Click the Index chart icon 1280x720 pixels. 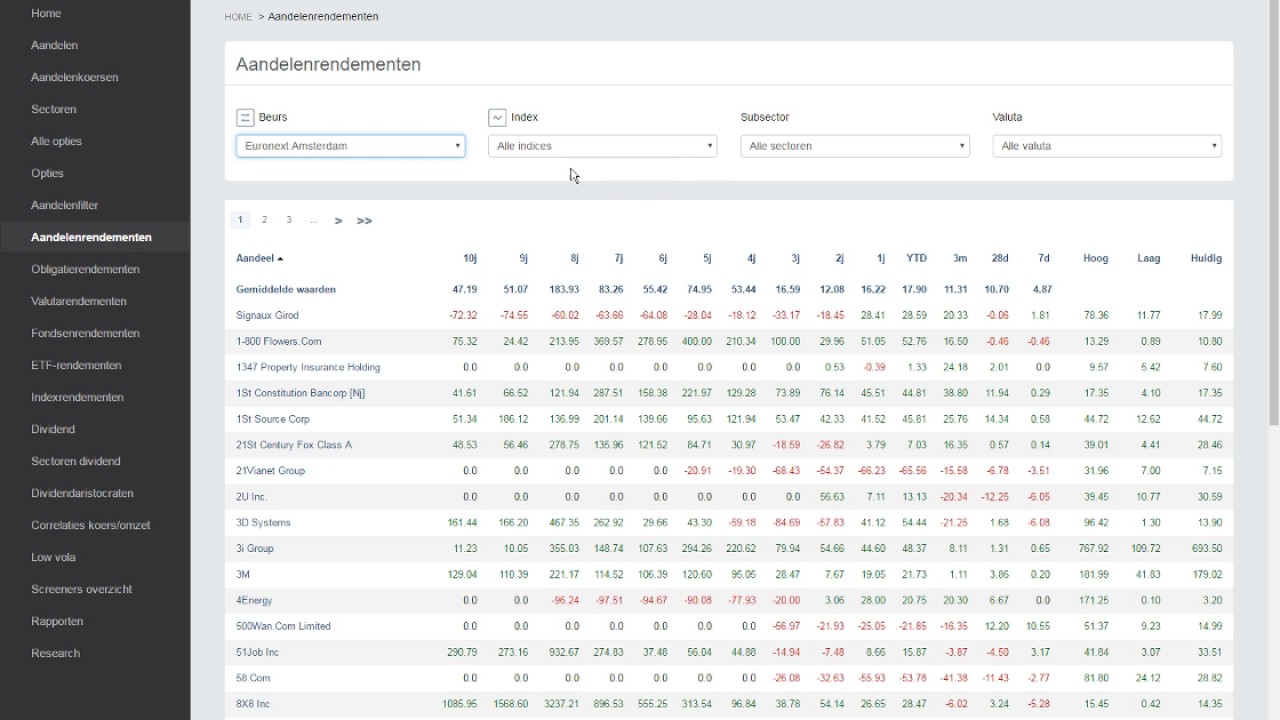497,118
